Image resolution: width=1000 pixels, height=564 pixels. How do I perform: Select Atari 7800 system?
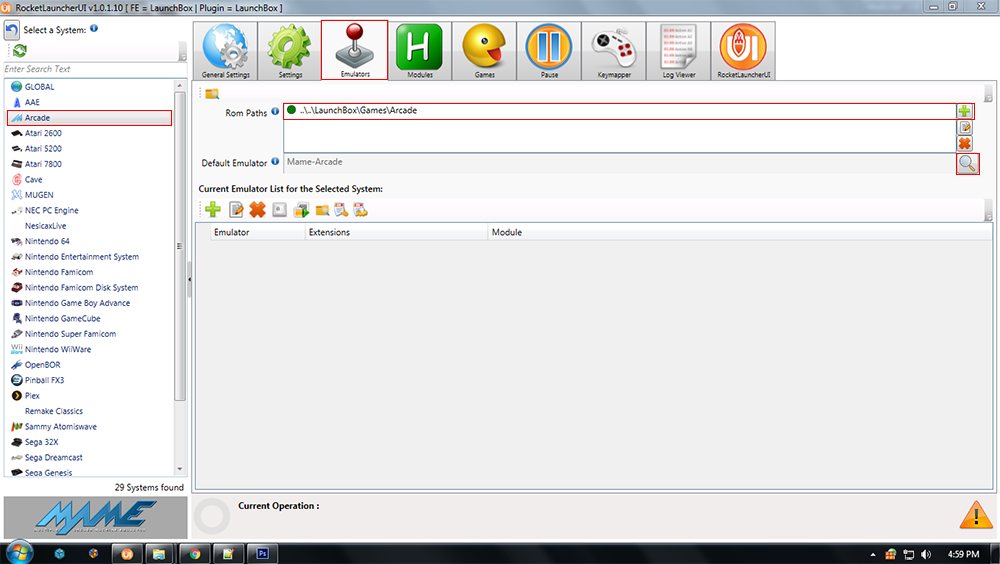click(x=37, y=164)
